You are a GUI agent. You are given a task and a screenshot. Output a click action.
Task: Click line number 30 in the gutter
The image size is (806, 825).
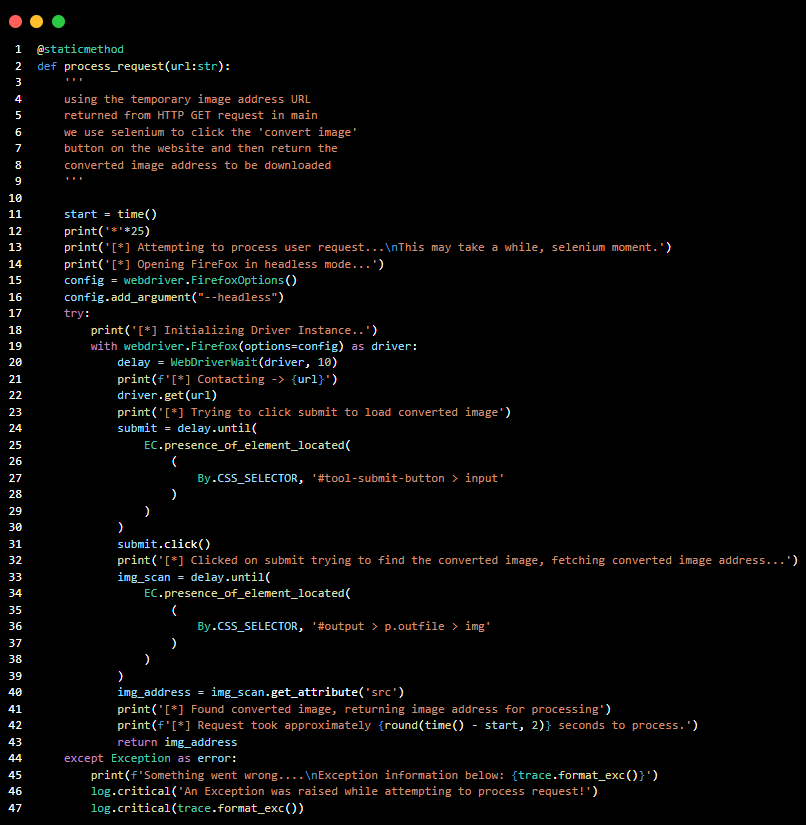click(x=15, y=527)
